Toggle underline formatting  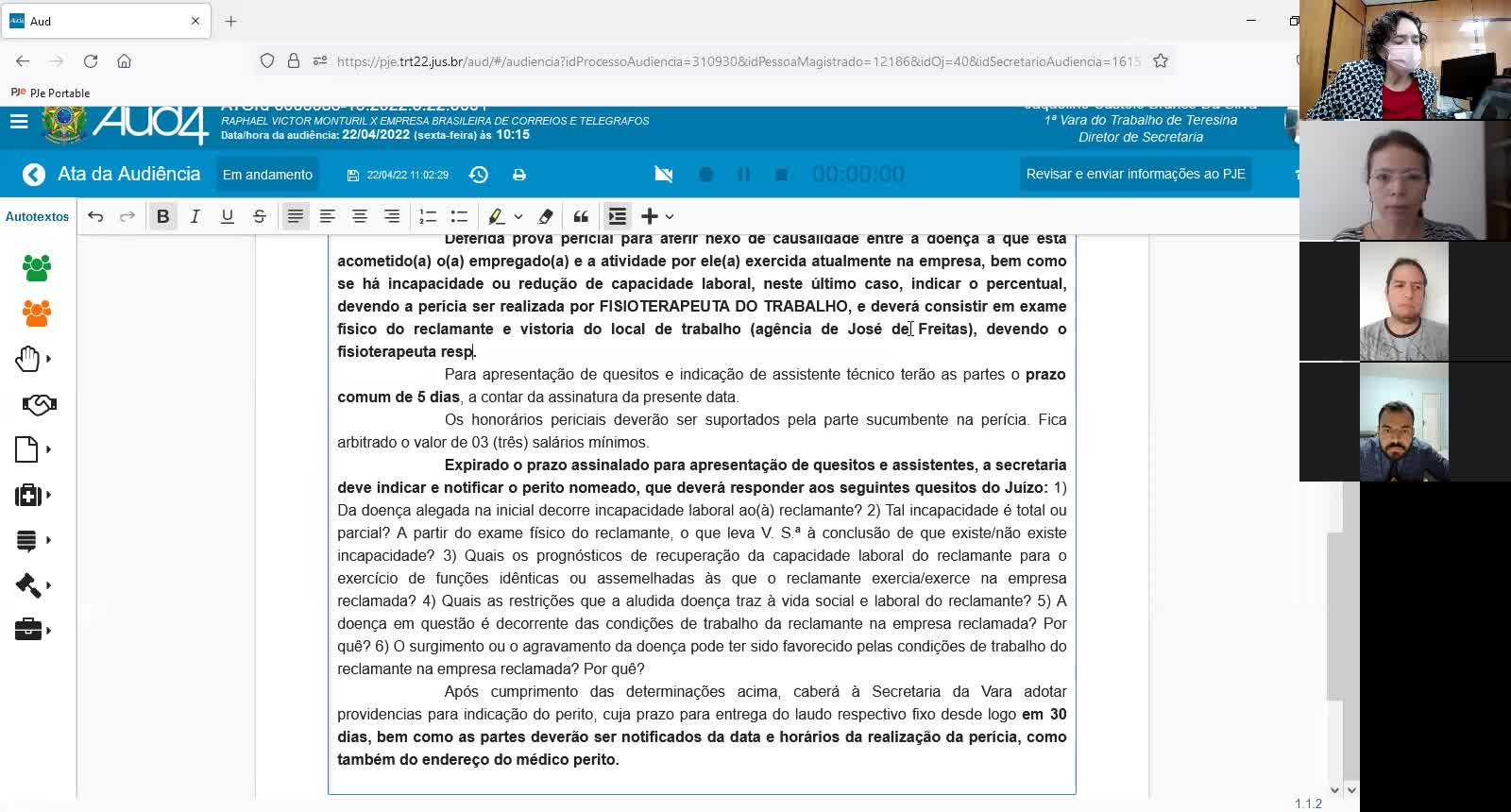point(227,216)
